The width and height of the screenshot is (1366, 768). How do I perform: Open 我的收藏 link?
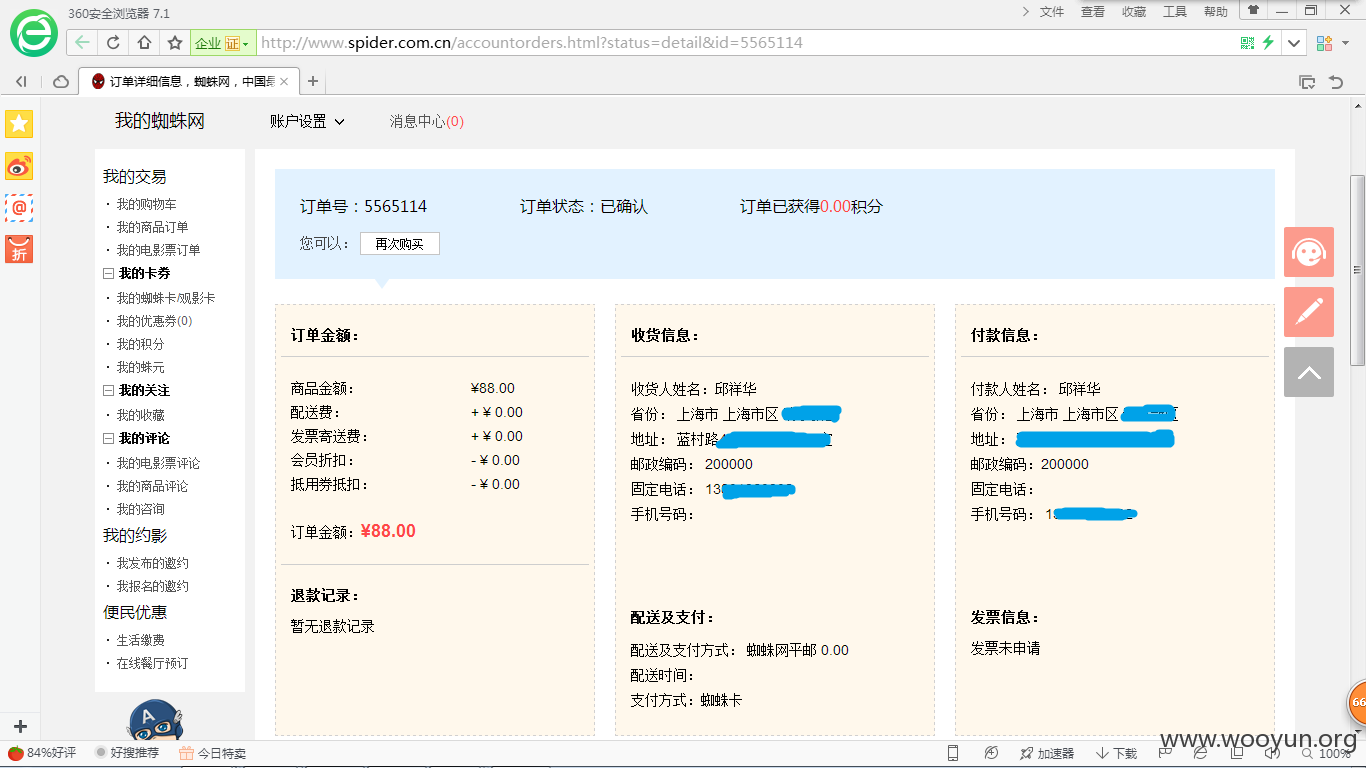pyautogui.click(x=141, y=415)
